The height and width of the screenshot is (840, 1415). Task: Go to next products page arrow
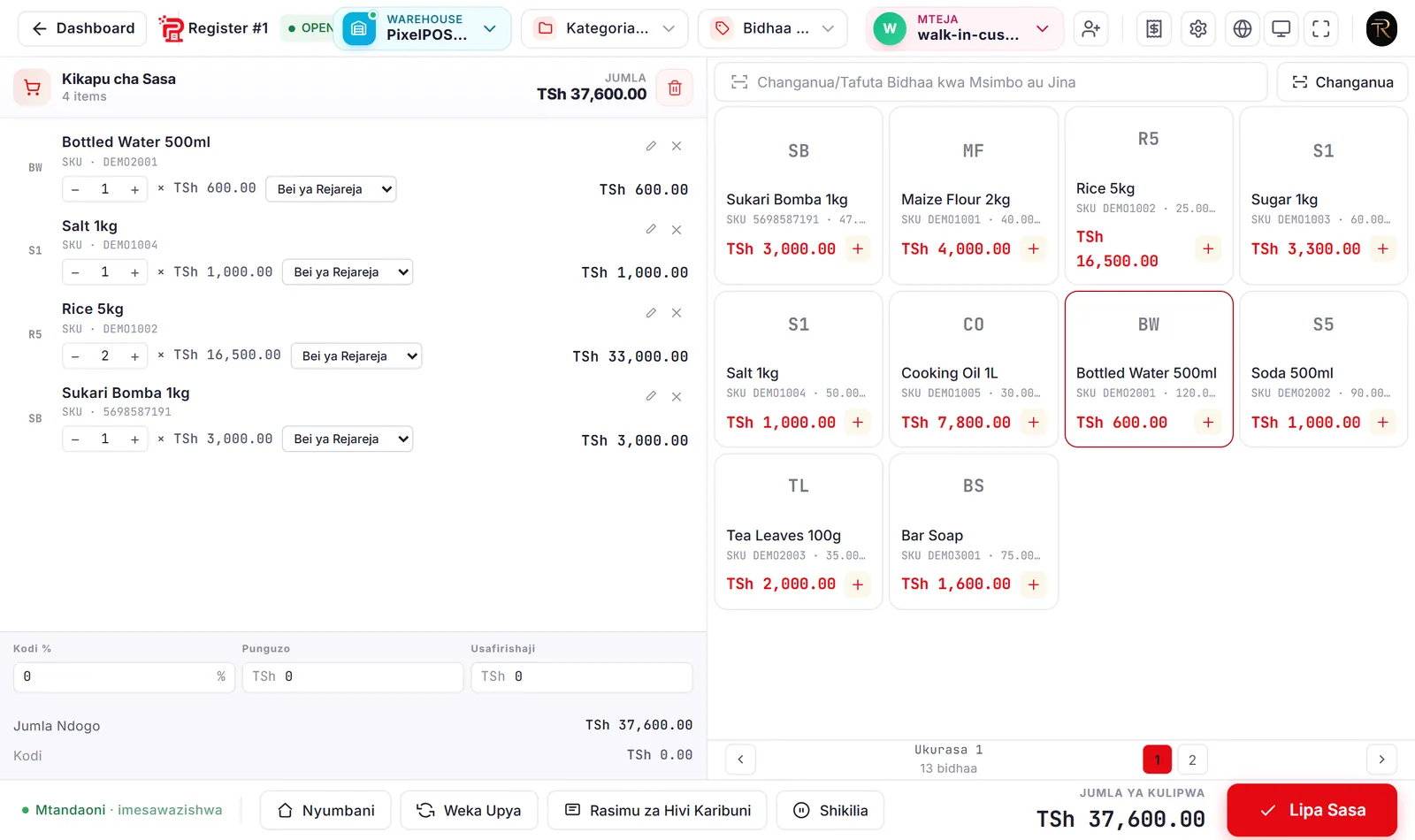coord(1381,760)
